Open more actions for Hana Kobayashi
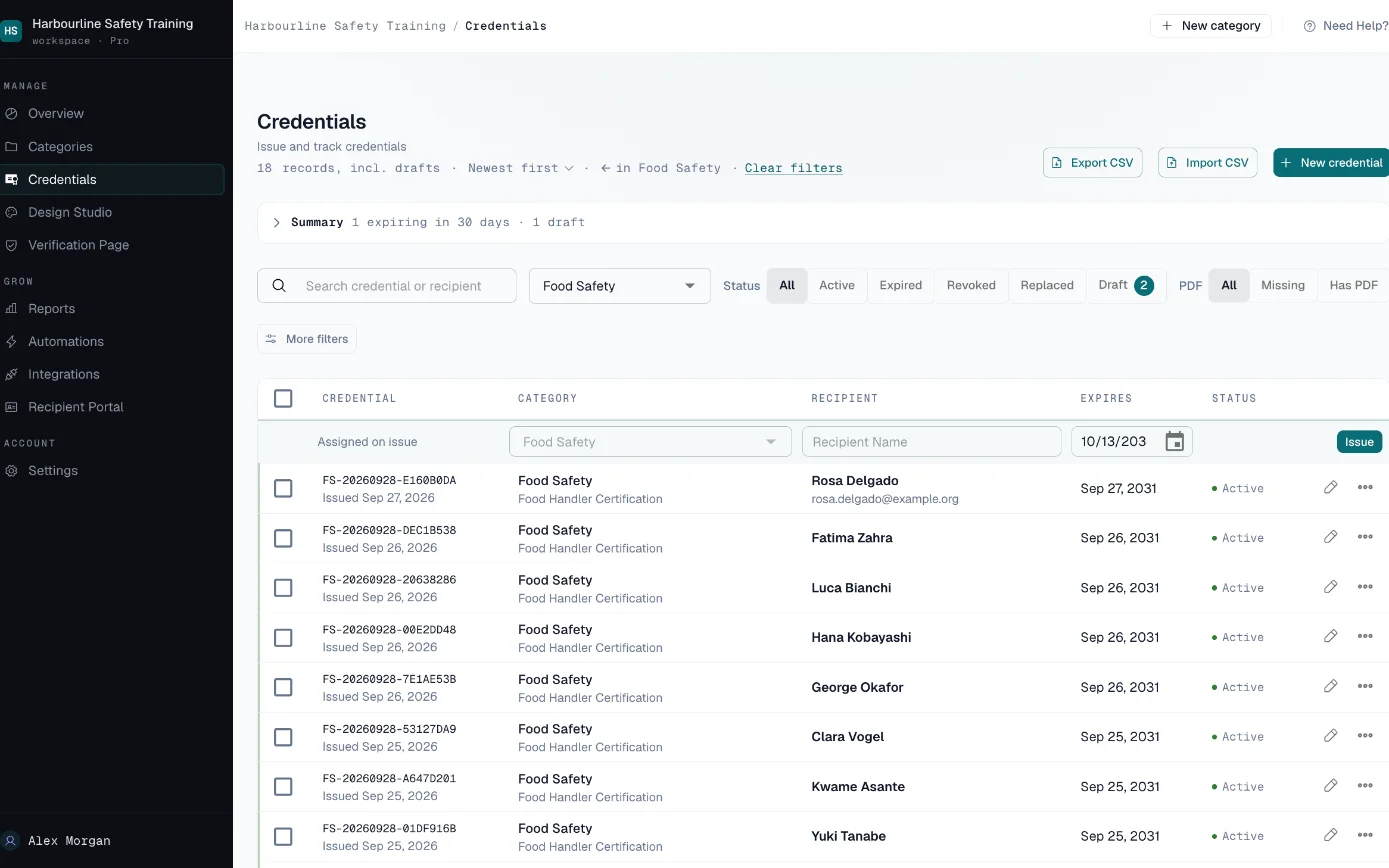The height and width of the screenshot is (868, 1389). point(1365,636)
